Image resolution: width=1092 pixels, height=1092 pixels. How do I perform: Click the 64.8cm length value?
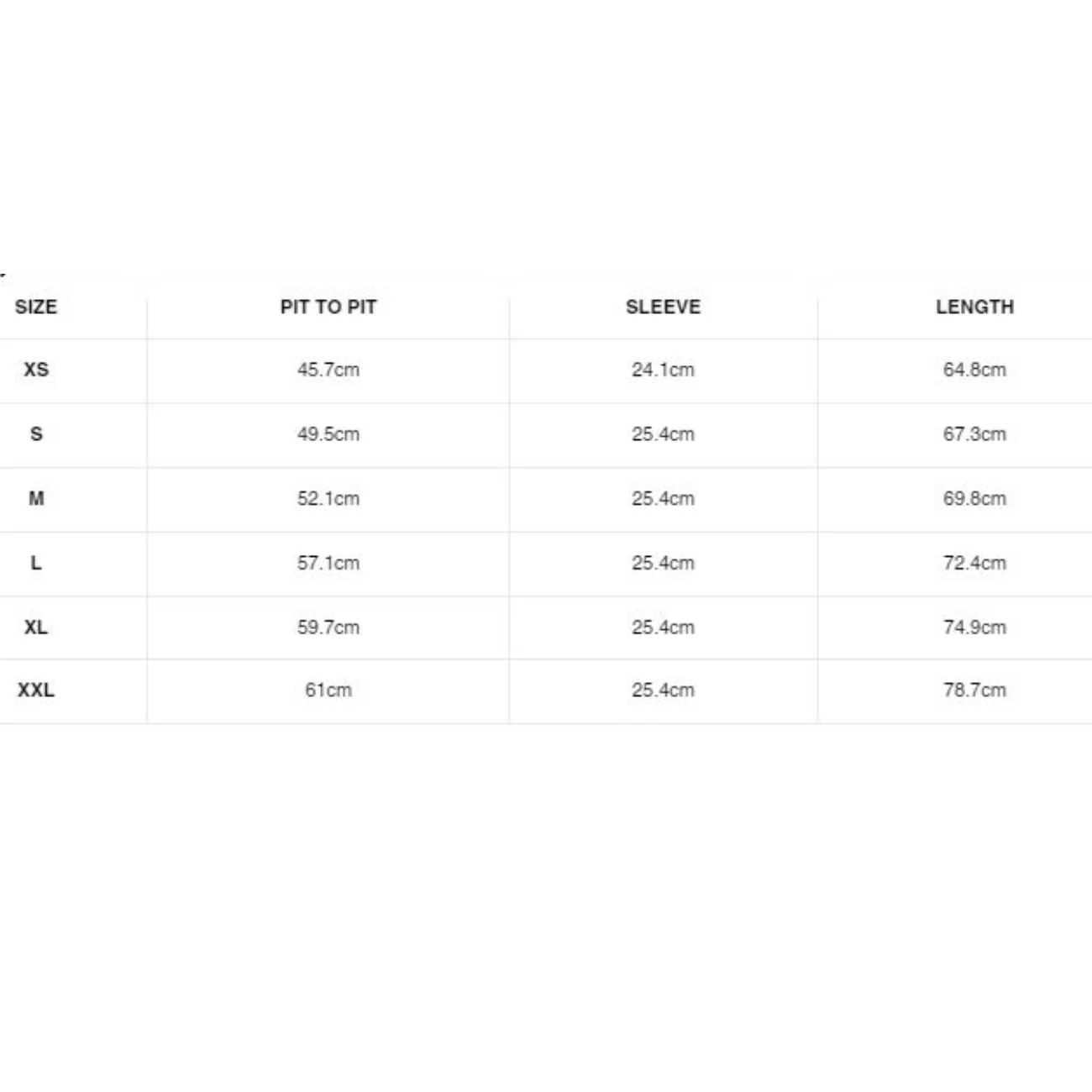pos(974,370)
